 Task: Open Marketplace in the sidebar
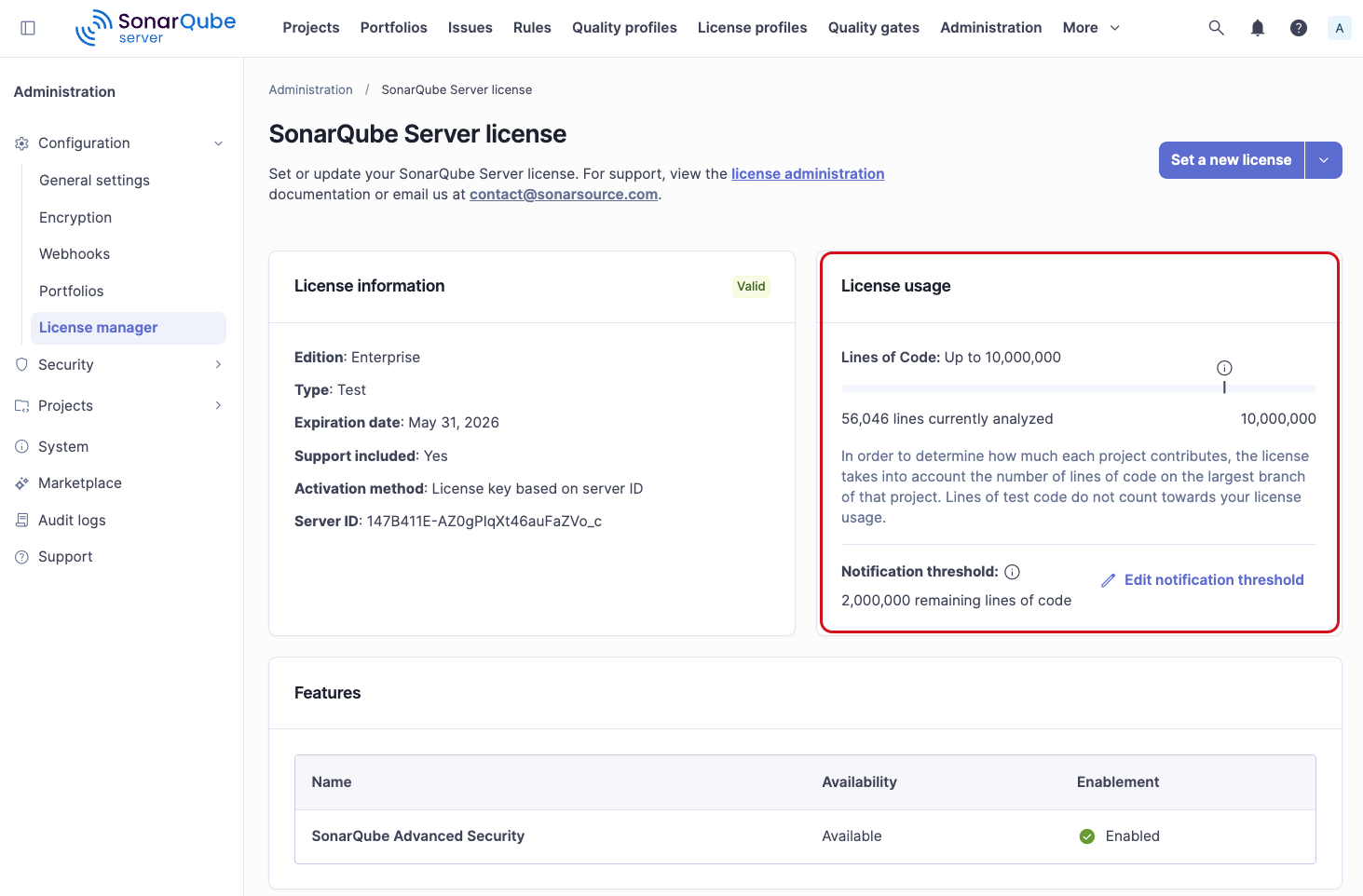click(80, 483)
